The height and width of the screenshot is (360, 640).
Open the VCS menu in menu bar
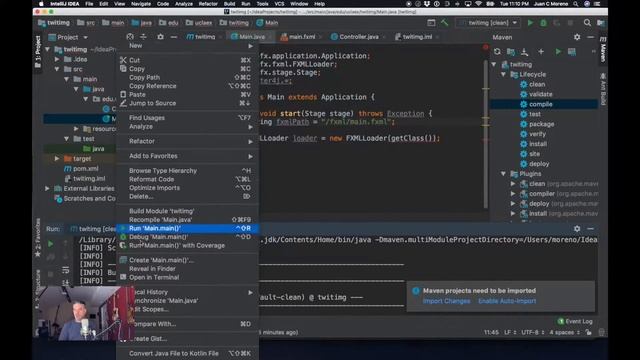279,4
